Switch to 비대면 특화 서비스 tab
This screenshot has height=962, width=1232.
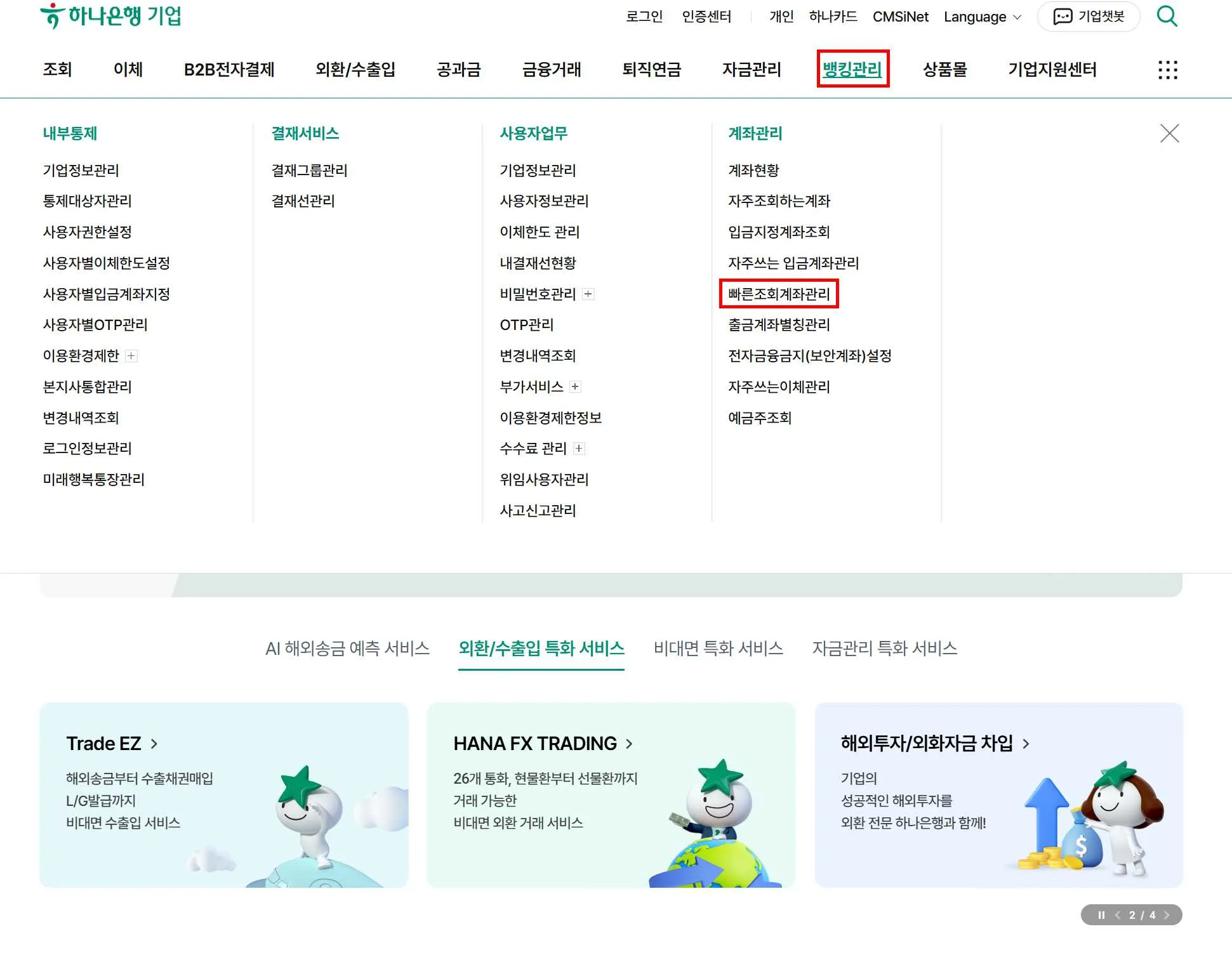718,648
